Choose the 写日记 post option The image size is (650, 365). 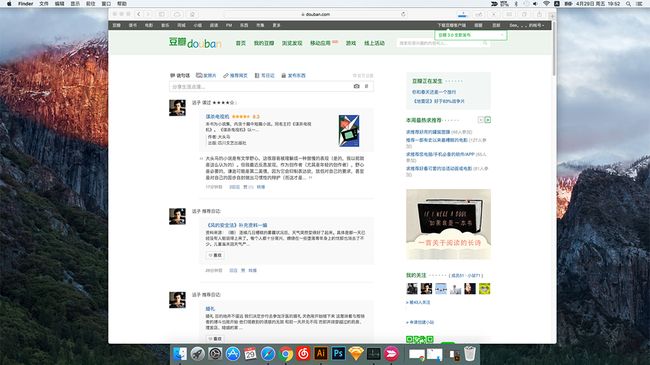[264, 75]
